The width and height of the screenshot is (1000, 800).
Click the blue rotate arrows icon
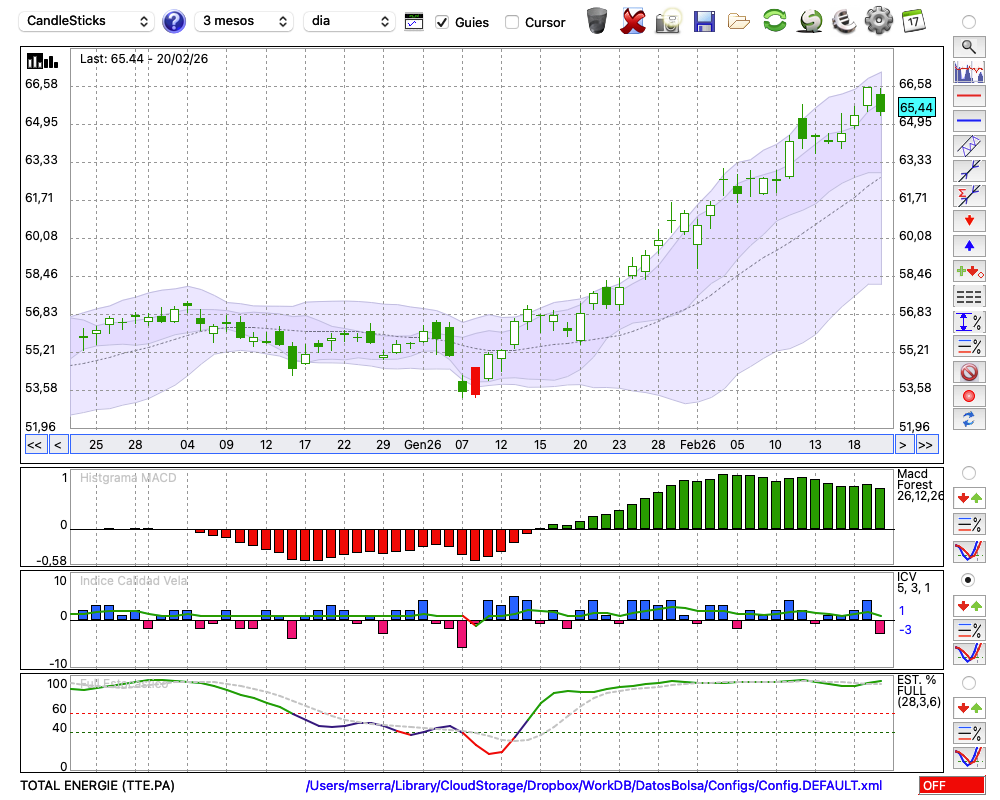pyautogui.click(x=969, y=420)
